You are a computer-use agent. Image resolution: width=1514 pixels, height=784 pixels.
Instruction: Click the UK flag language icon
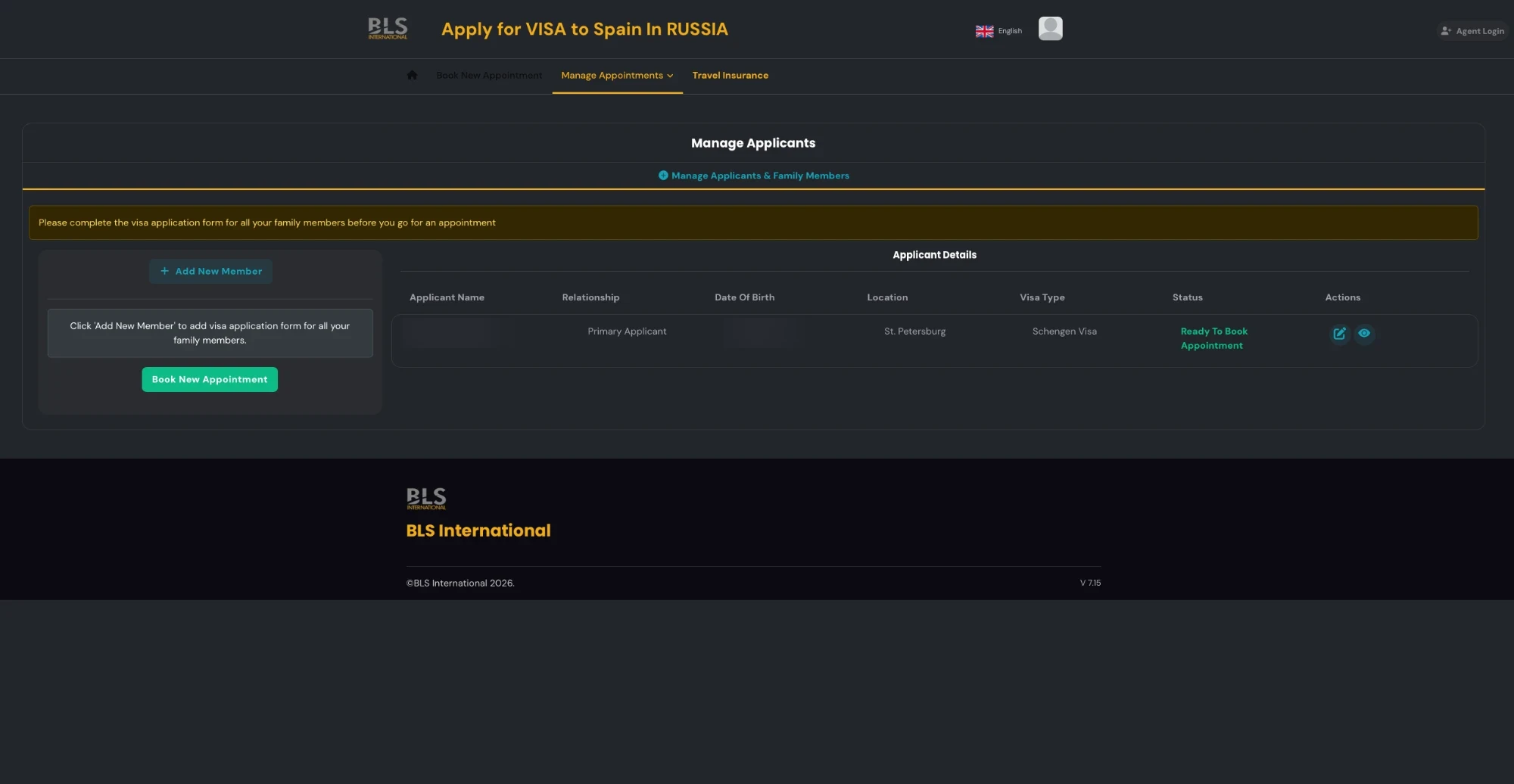[984, 31]
